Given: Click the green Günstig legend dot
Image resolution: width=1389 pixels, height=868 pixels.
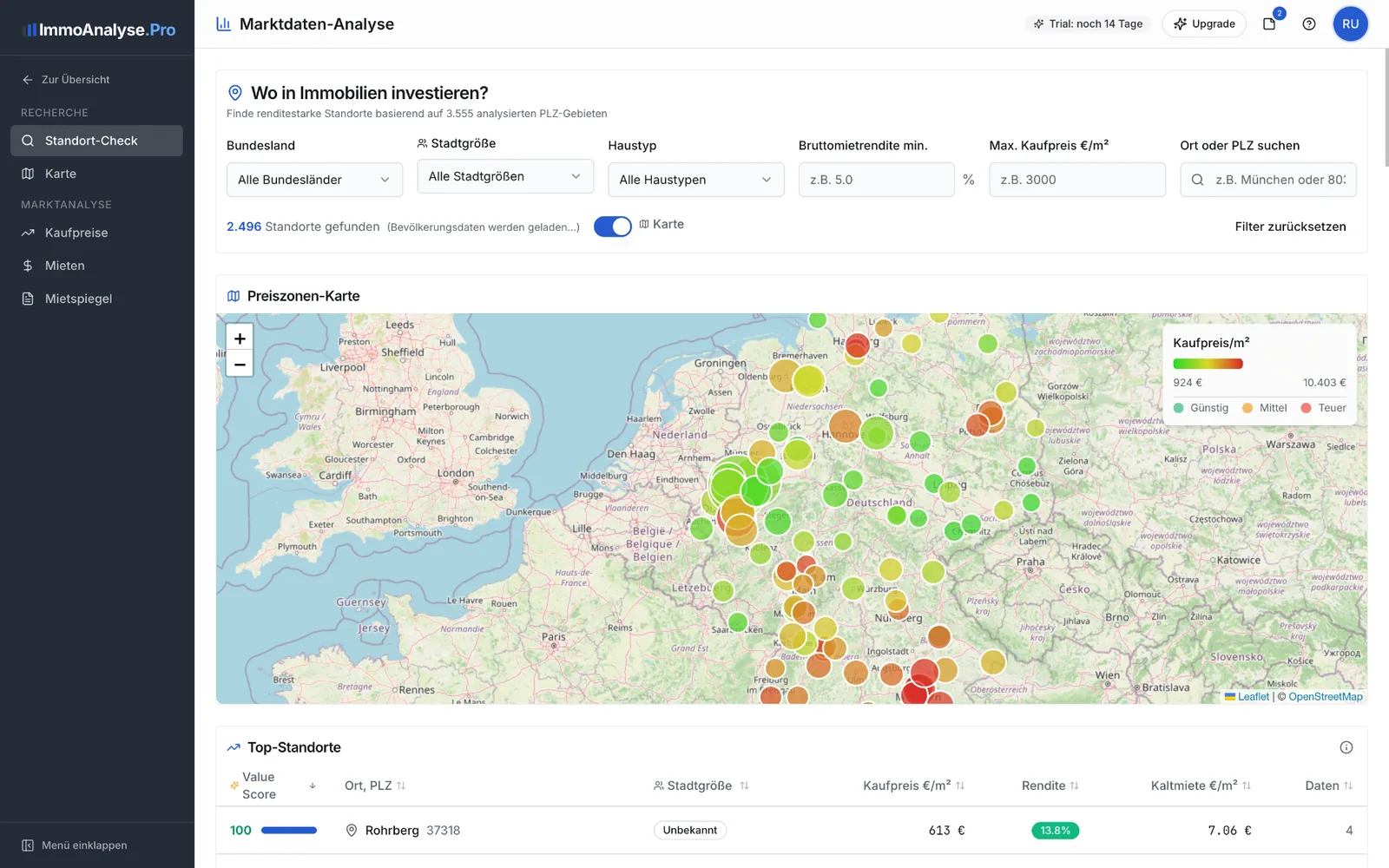Looking at the screenshot, I should tap(1178, 408).
